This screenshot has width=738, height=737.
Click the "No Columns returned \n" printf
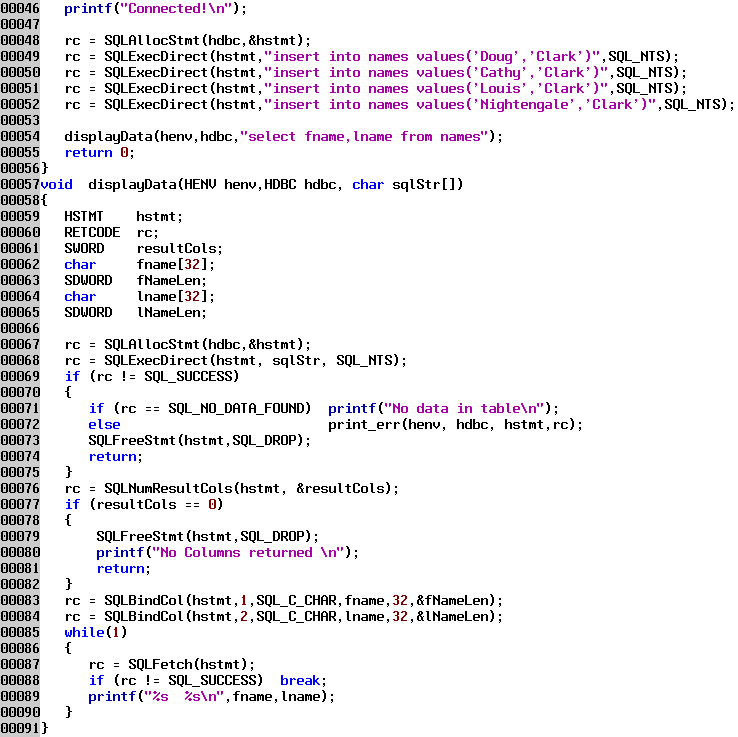[x=227, y=553]
